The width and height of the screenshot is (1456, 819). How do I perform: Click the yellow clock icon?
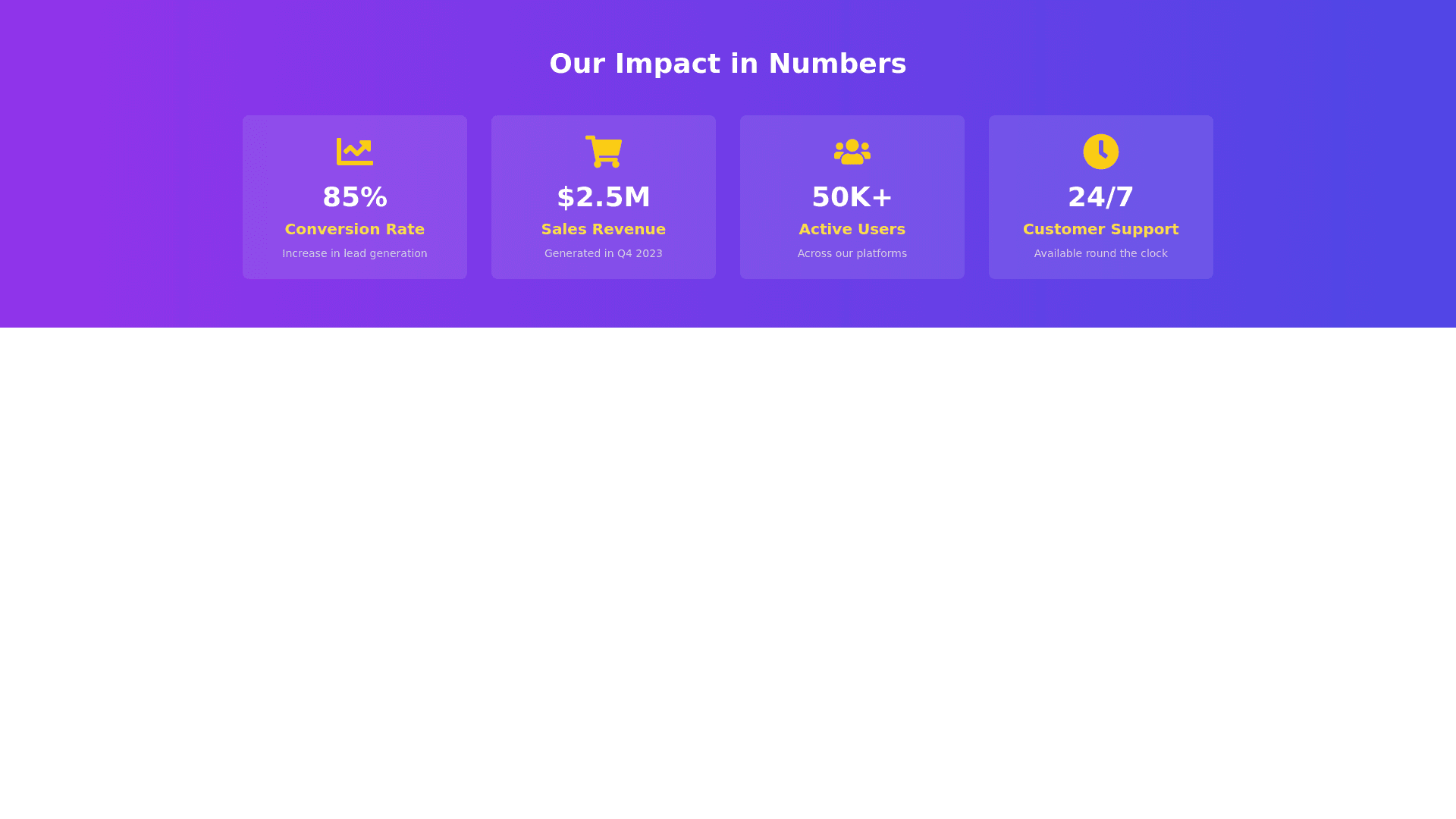[x=1100, y=152]
